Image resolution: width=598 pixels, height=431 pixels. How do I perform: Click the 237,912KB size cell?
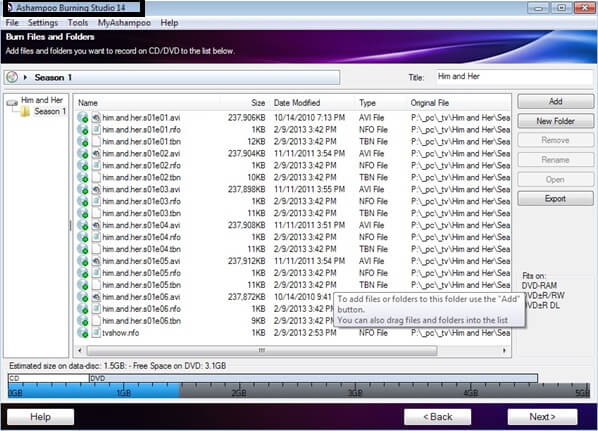246,261
